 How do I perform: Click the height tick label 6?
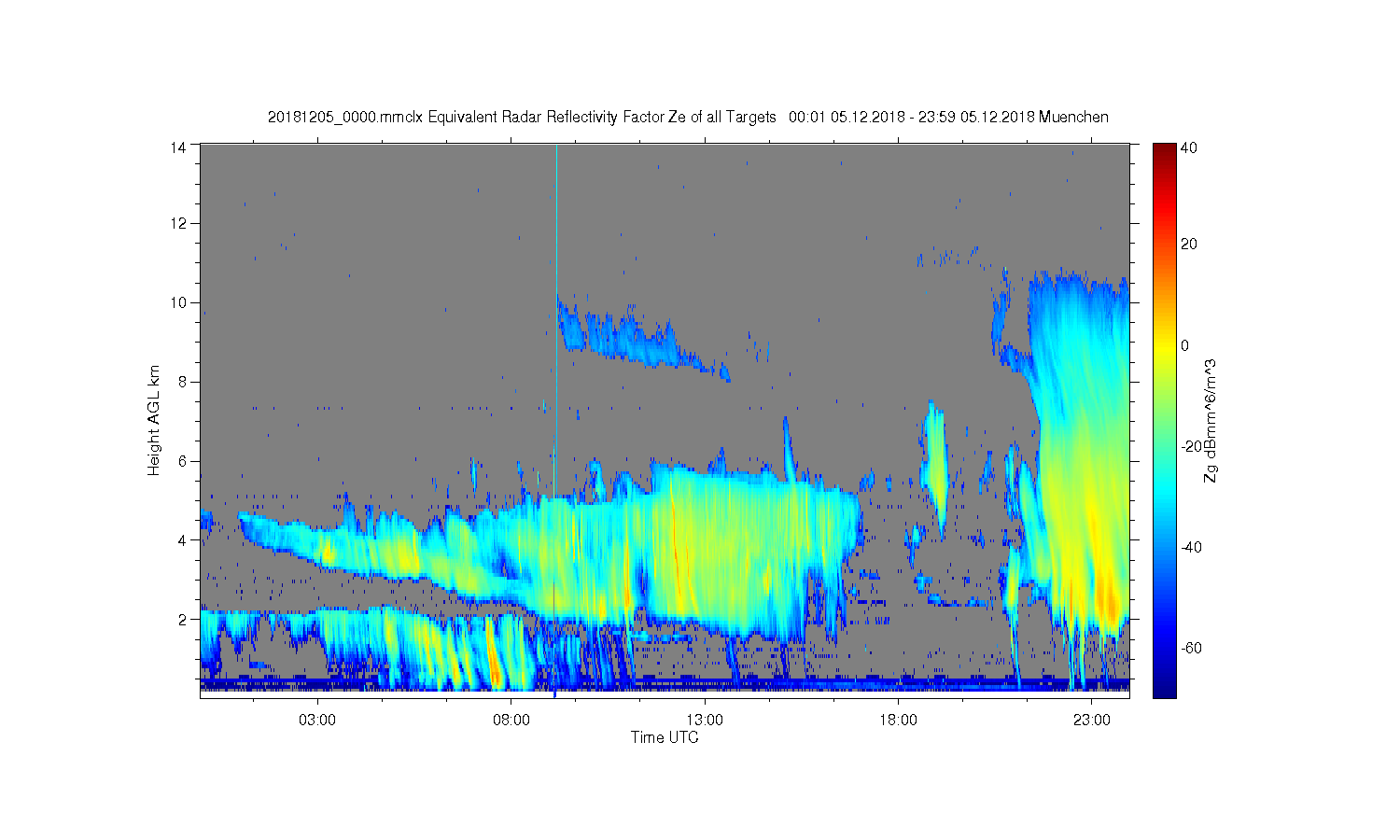click(x=183, y=461)
